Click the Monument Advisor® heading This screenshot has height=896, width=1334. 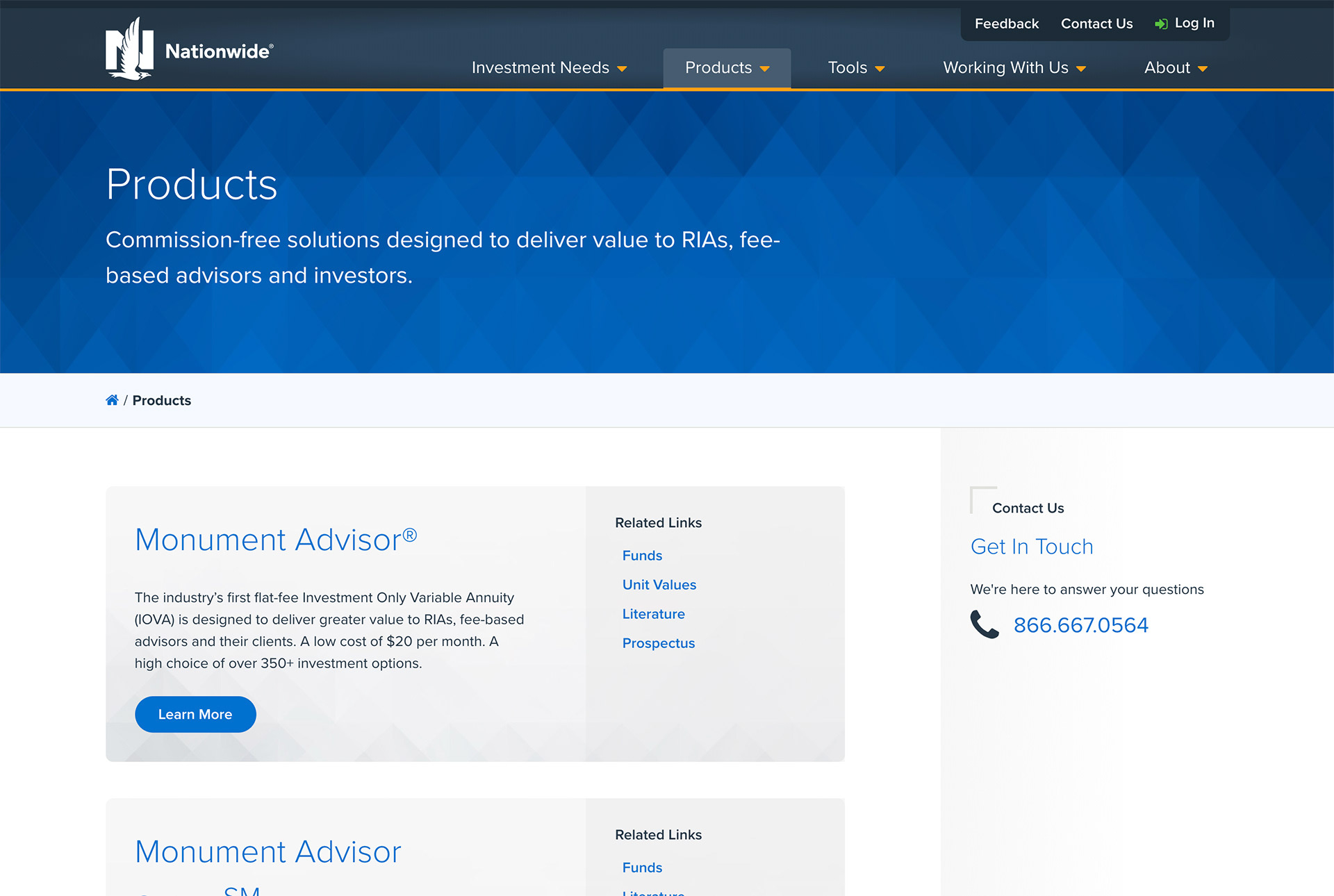click(x=275, y=540)
